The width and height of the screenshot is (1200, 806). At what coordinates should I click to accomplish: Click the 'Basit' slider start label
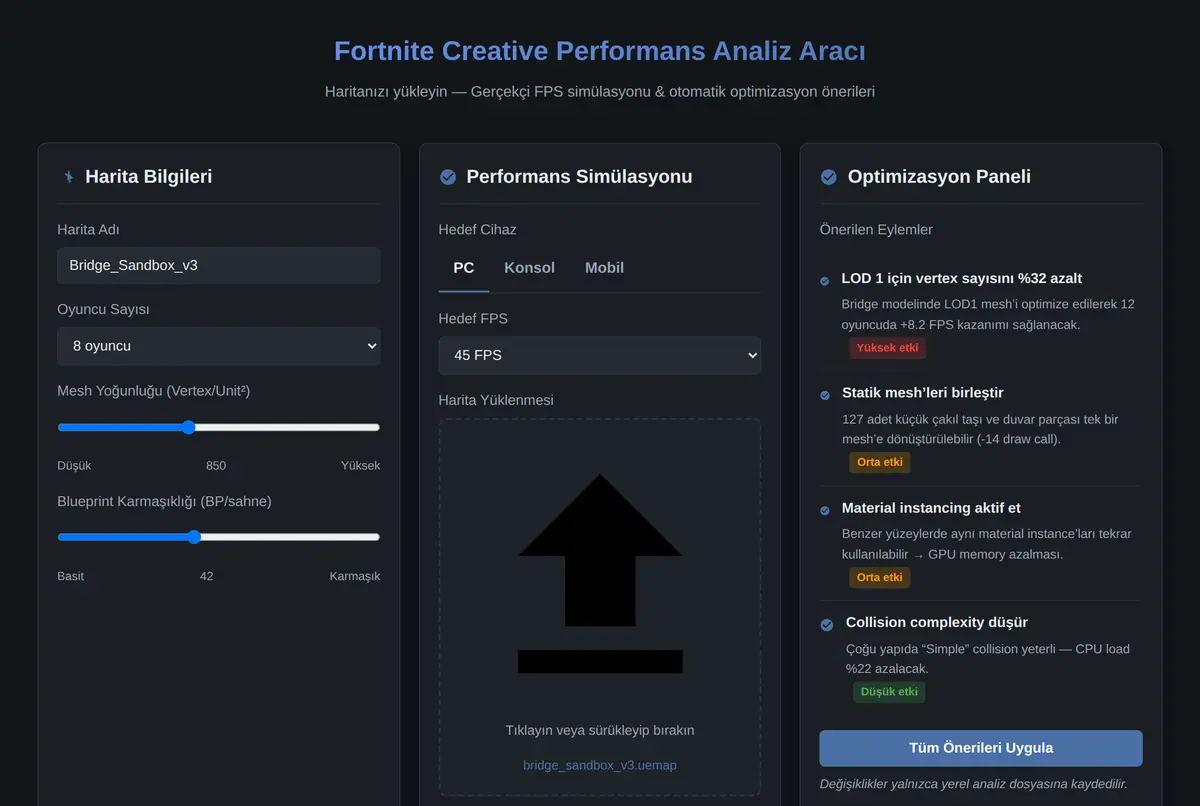tap(71, 576)
